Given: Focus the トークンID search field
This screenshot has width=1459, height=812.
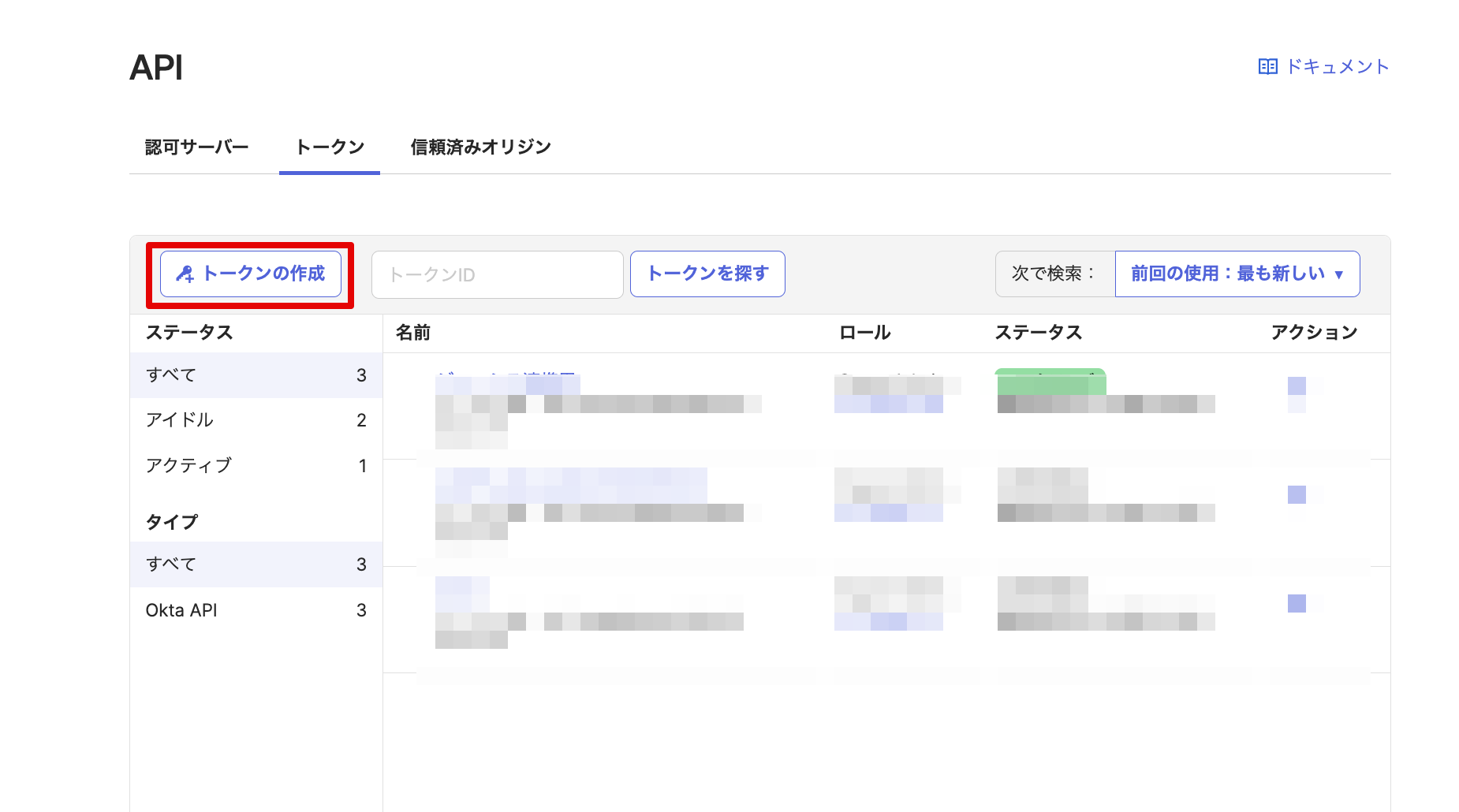Looking at the screenshot, I should [x=497, y=274].
